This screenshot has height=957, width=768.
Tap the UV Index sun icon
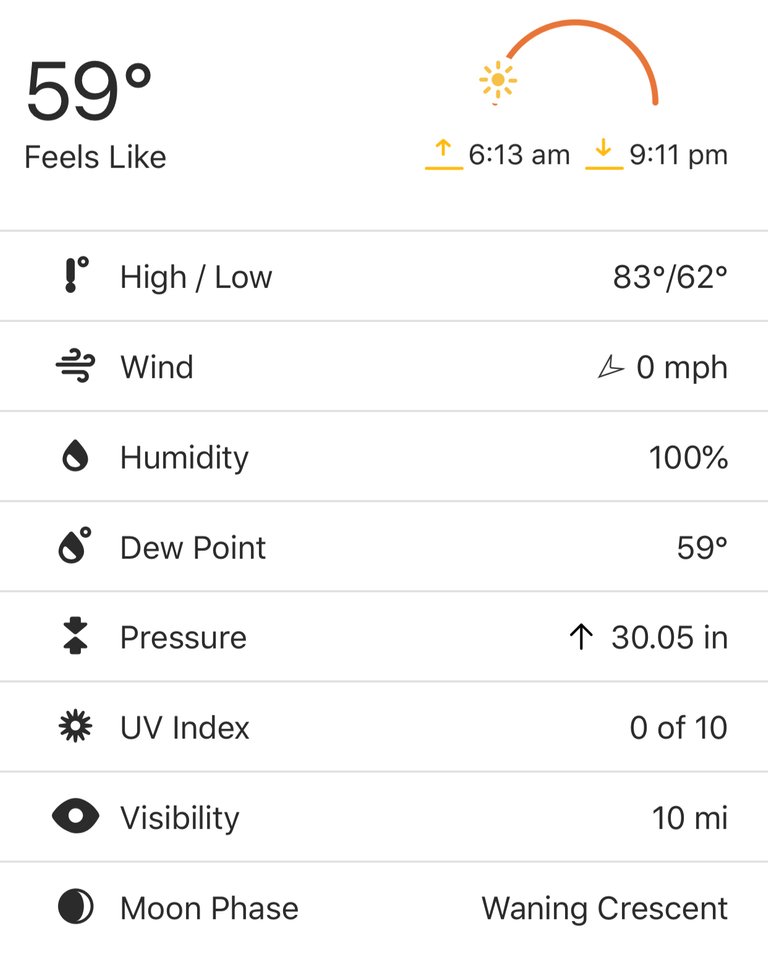75,726
